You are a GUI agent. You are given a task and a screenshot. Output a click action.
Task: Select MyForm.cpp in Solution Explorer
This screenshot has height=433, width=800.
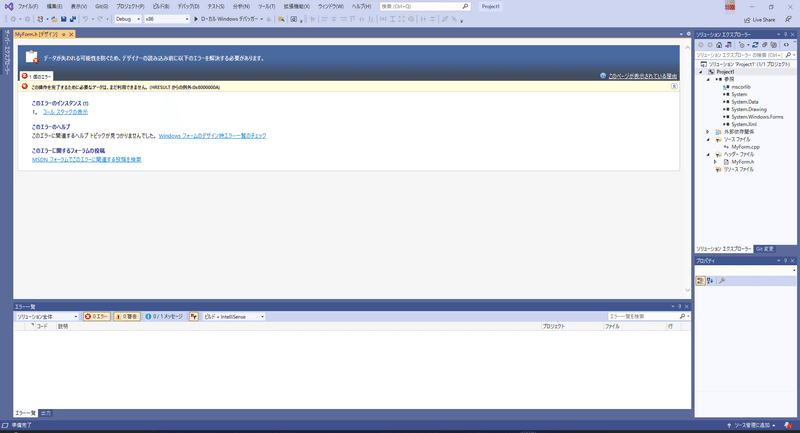pyautogui.click(x=745, y=147)
